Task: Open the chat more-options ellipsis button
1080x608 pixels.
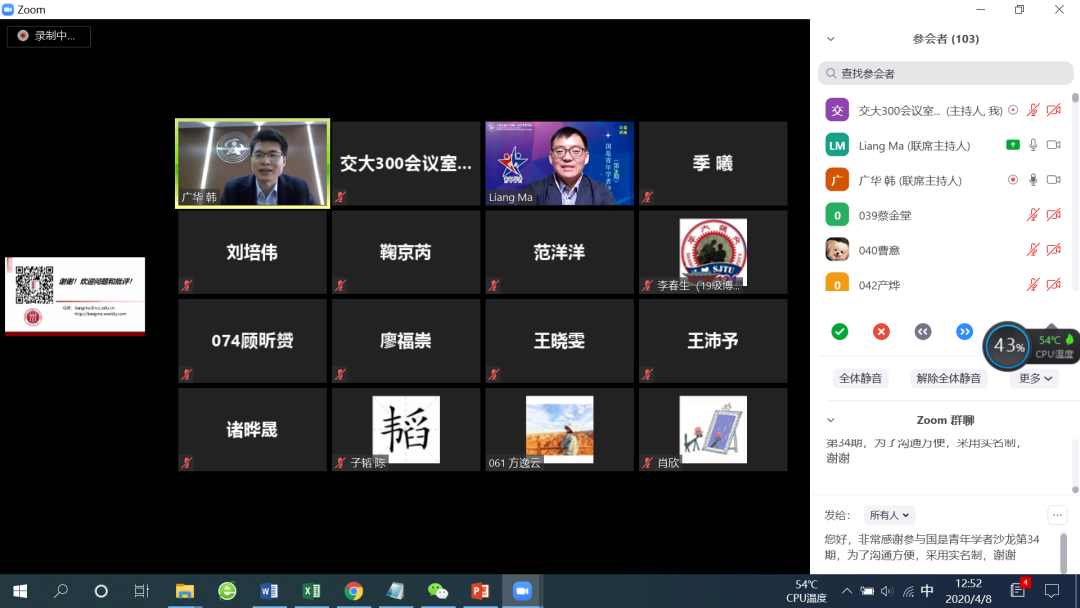Action: [1057, 515]
